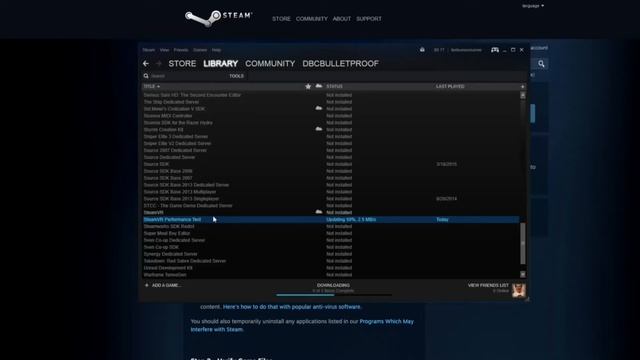Switch to the client STORE tab
The image size is (640, 360).
(182, 64)
